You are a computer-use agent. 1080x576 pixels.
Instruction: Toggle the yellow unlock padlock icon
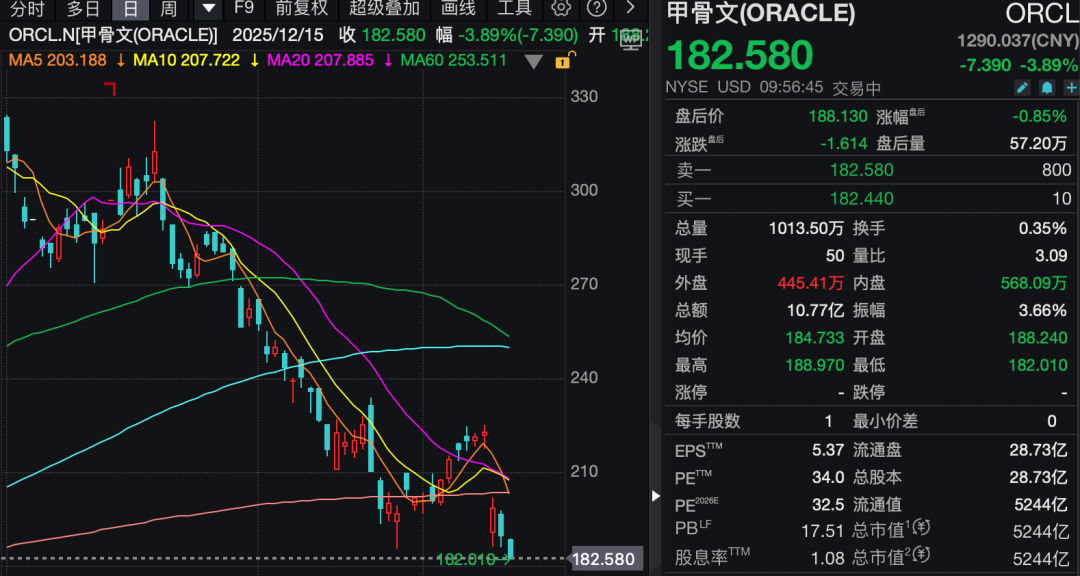(563, 61)
